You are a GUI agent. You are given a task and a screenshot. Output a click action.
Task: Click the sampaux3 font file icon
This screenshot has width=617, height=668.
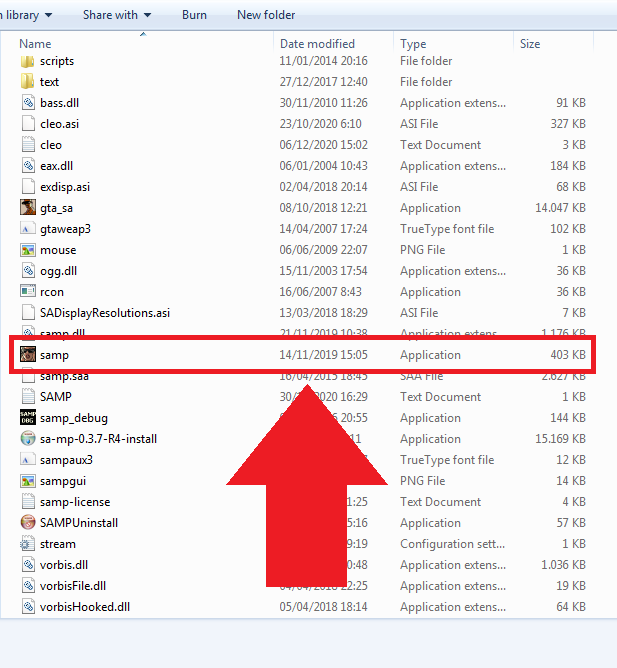[x=28, y=460]
